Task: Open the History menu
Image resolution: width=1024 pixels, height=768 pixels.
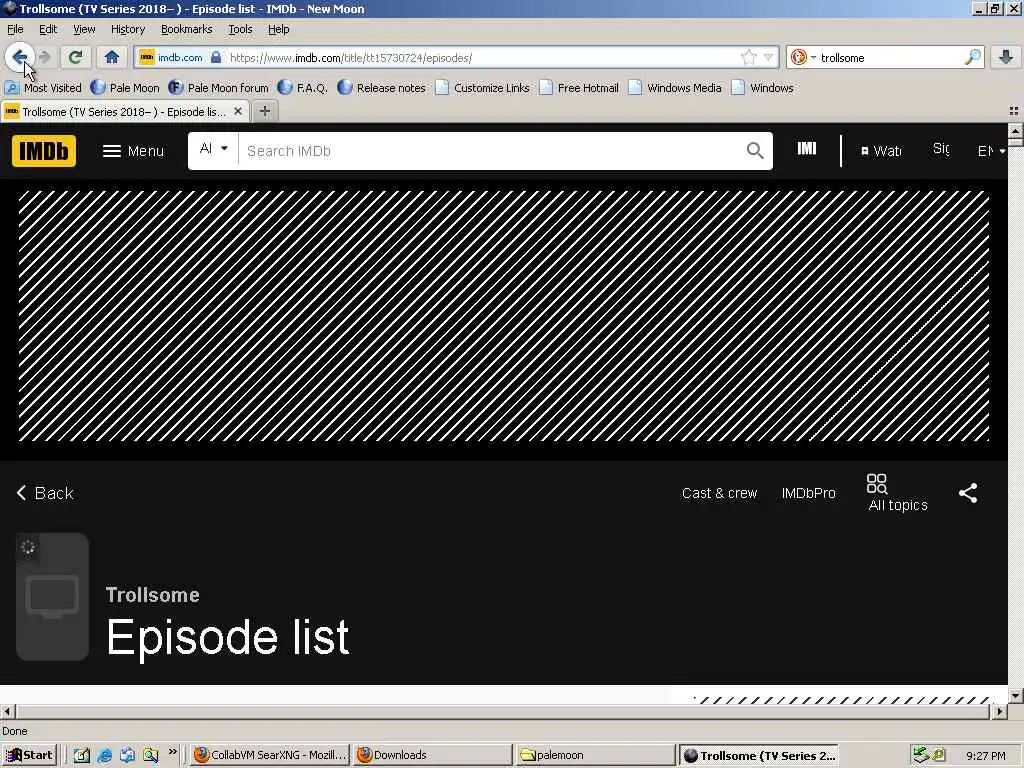Action: tap(128, 29)
